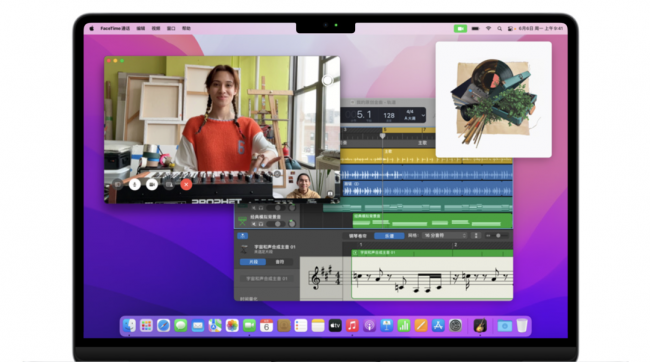The width and height of the screenshot is (650, 362).
Task: Open Music from the Dock
Action: [x=352, y=326]
